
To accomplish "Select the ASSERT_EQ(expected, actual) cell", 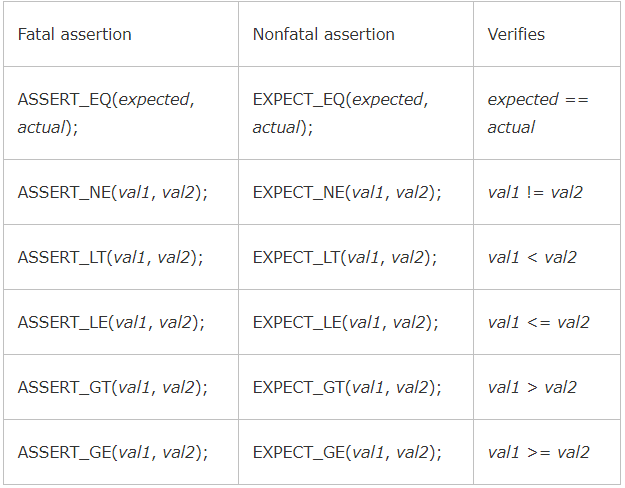I will (x=106, y=113).
